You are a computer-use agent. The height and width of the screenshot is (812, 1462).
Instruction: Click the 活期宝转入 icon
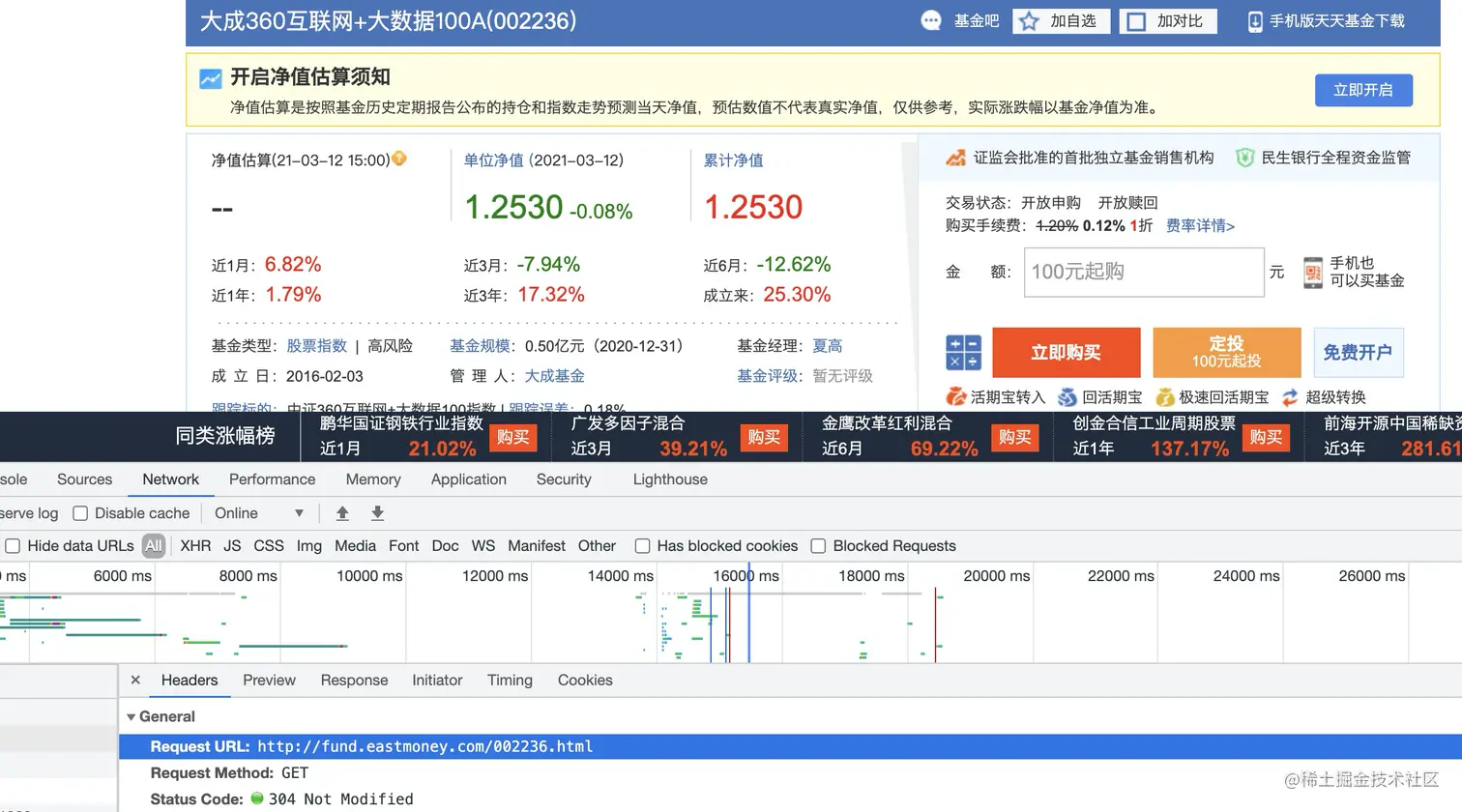tap(955, 396)
